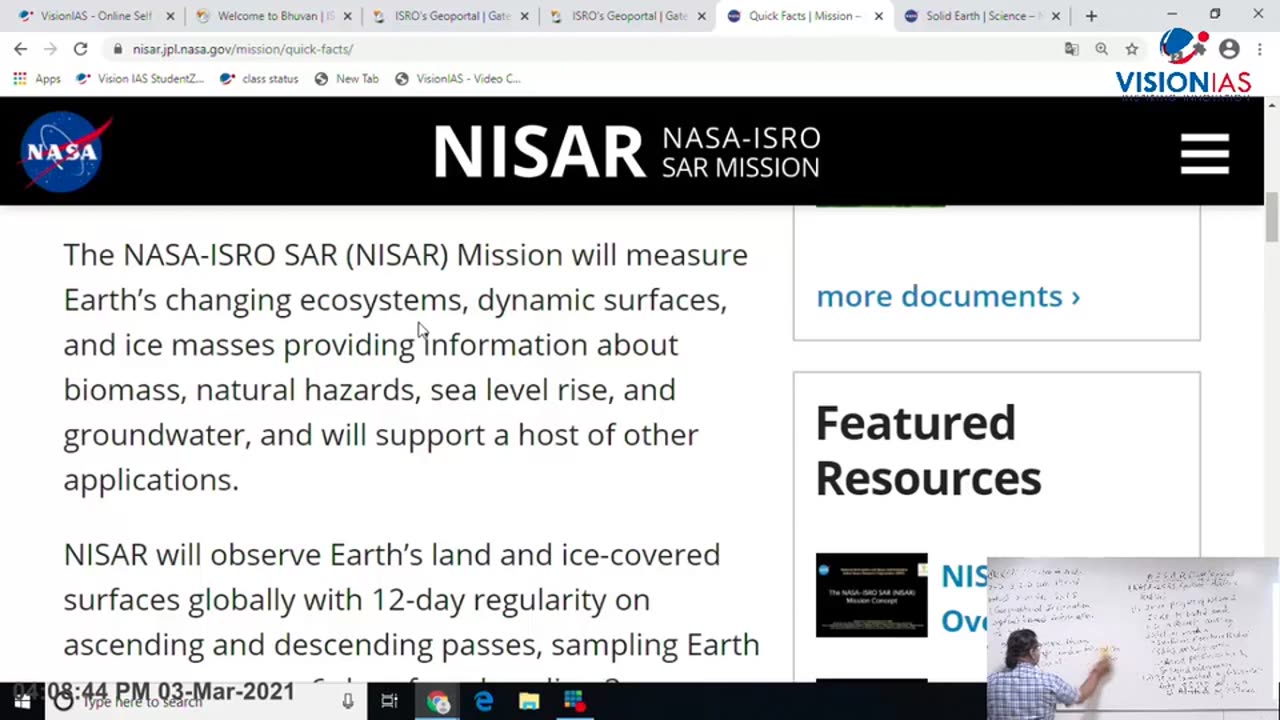1280x720 pixels.
Task: Open Task View in the taskbar
Action: point(389,701)
